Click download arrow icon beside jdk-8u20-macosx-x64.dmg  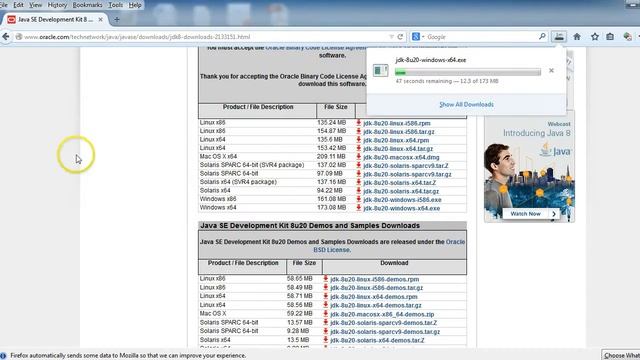click(x=358, y=157)
